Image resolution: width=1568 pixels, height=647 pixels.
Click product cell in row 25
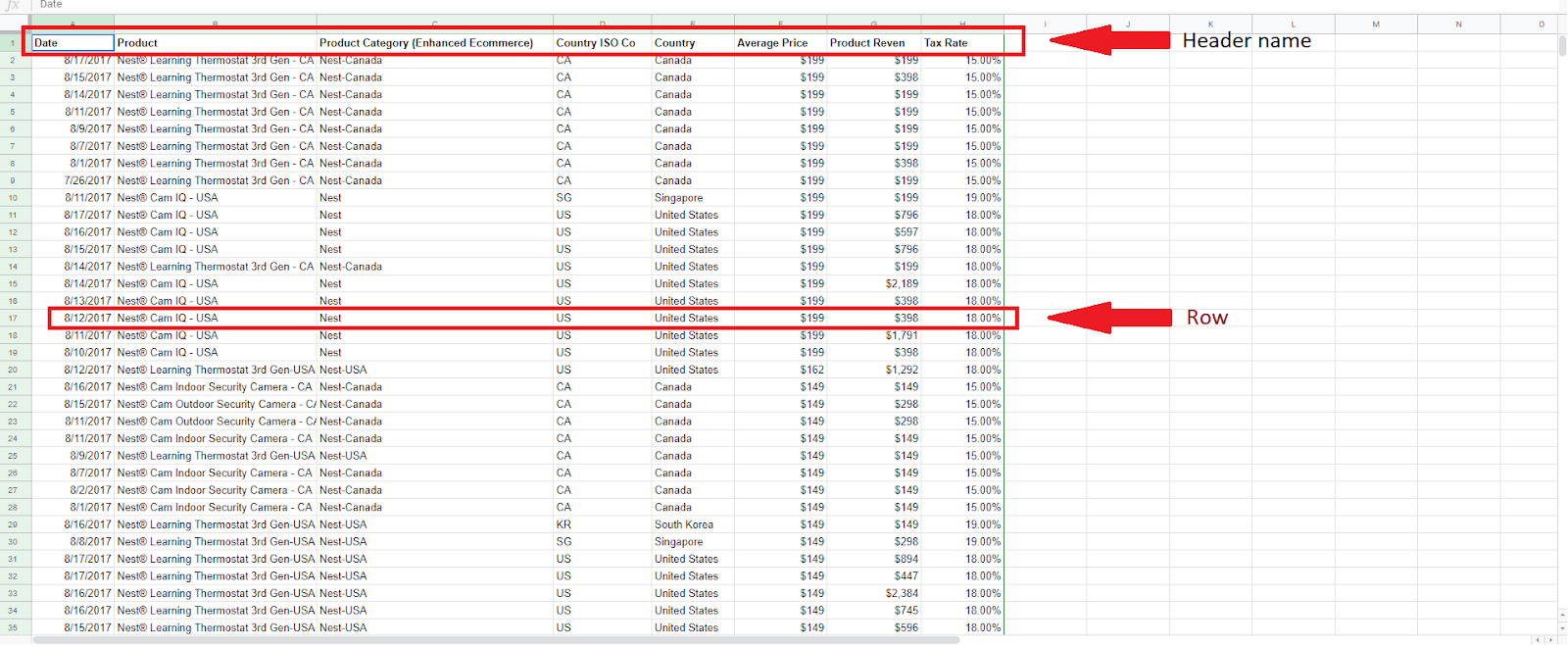click(215, 456)
